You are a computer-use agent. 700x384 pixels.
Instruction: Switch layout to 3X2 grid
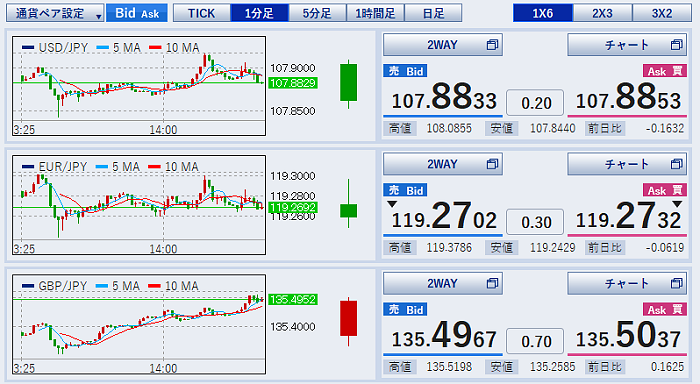[662, 13]
